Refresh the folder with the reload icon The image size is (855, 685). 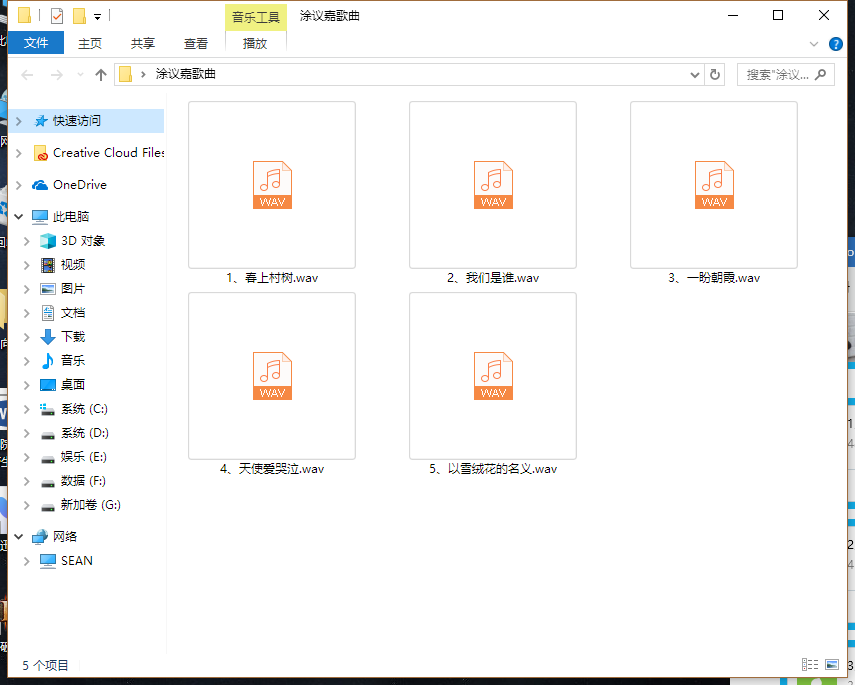pyautogui.click(x=715, y=75)
